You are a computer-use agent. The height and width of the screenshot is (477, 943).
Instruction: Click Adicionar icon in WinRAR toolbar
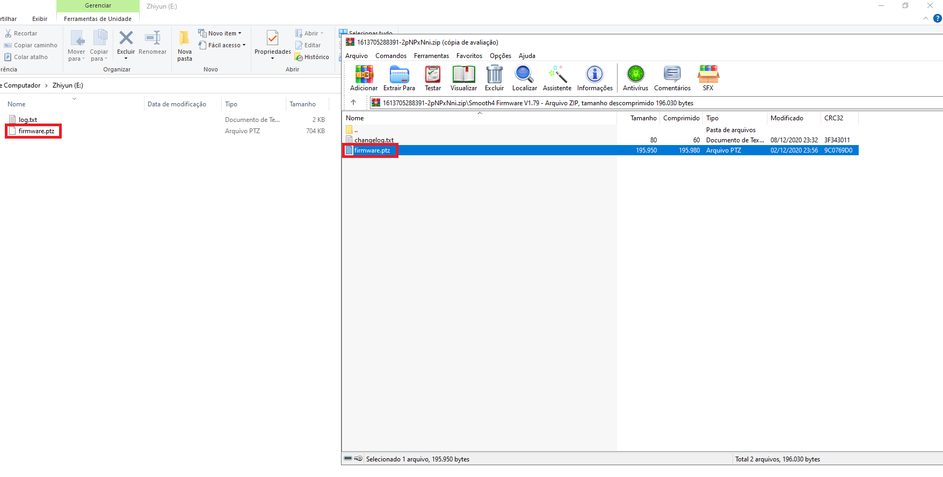pyautogui.click(x=363, y=78)
